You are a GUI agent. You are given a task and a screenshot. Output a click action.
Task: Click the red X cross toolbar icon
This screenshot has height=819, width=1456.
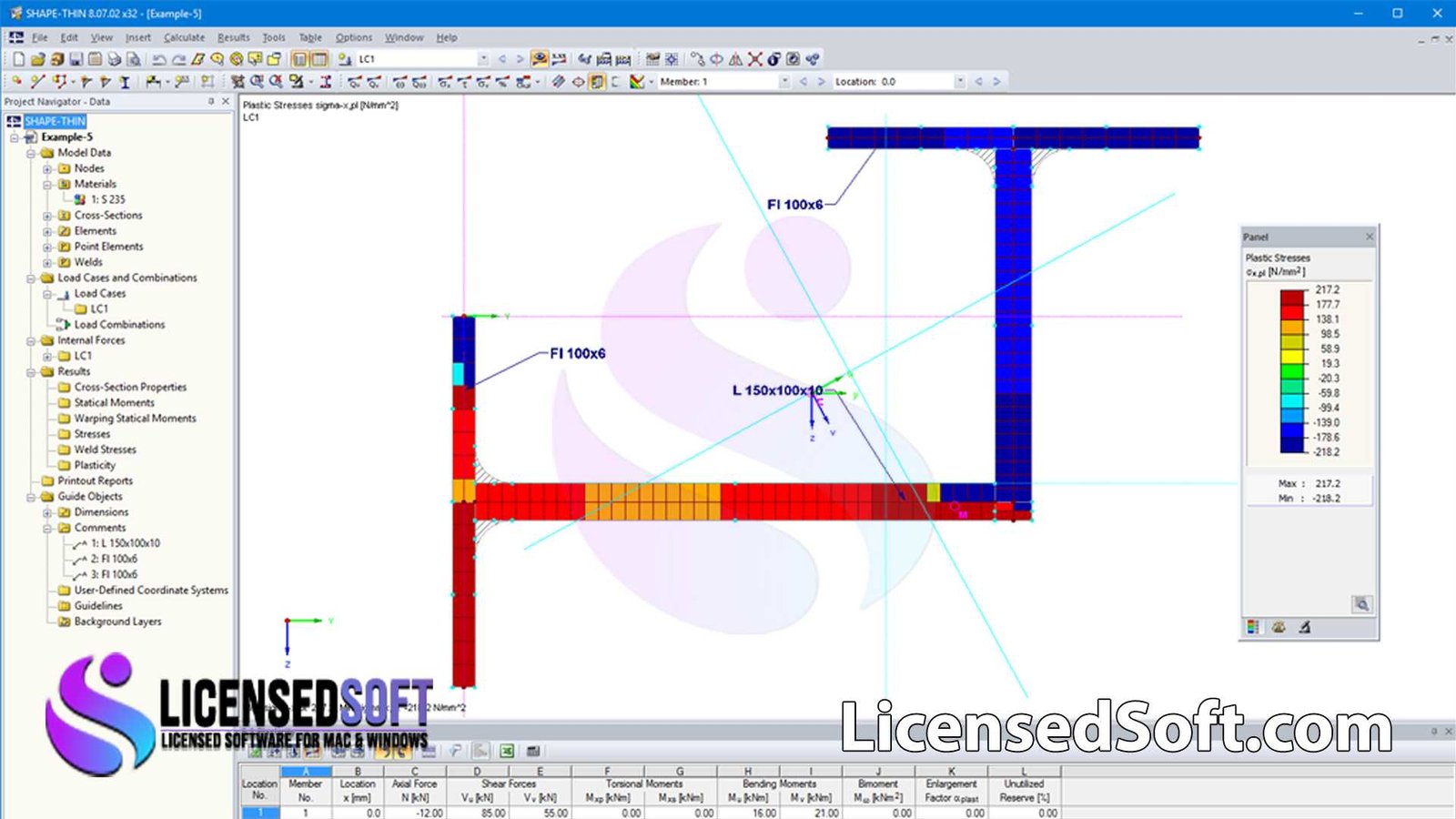click(x=754, y=59)
